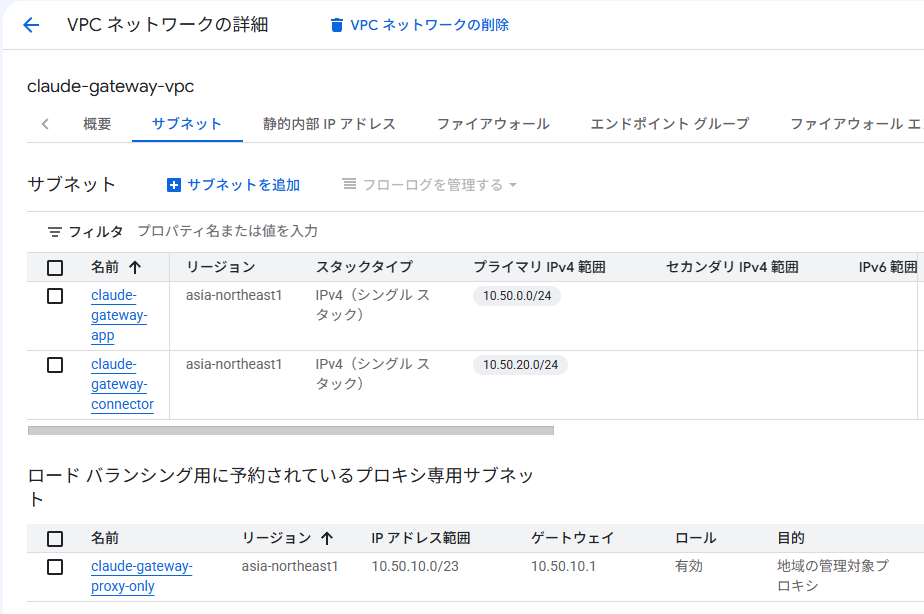This screenshot has height=614, width=924.
Task: Click the スタックタイプ column header
Action: (364, 267)
